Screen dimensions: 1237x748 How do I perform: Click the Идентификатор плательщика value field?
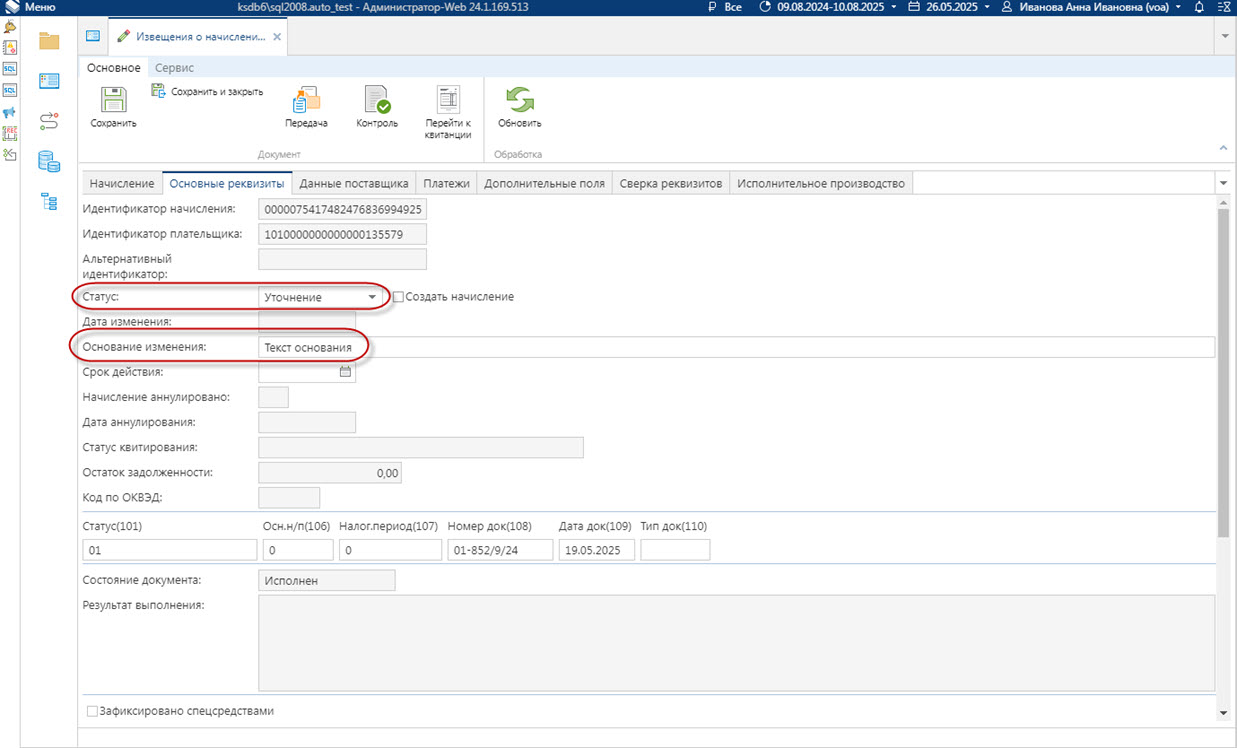[x=342, y=234]
